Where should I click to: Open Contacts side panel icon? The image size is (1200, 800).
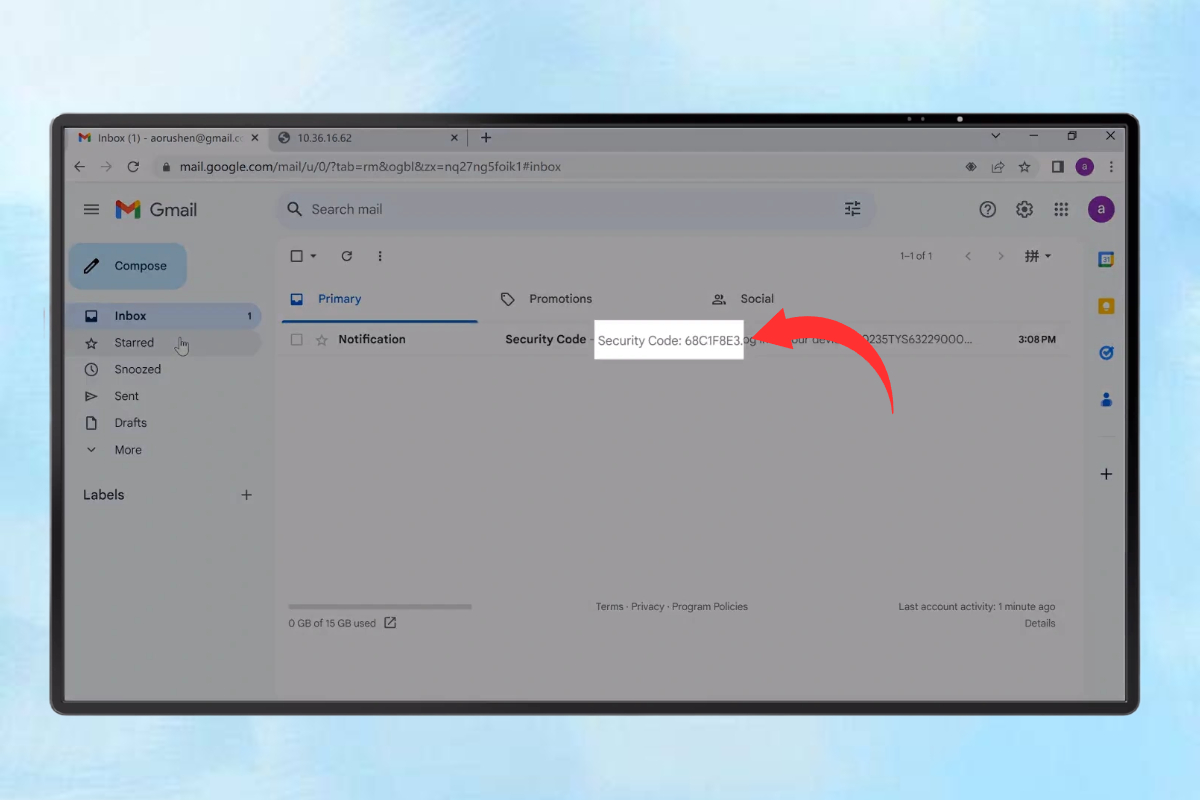point(1106,399)
